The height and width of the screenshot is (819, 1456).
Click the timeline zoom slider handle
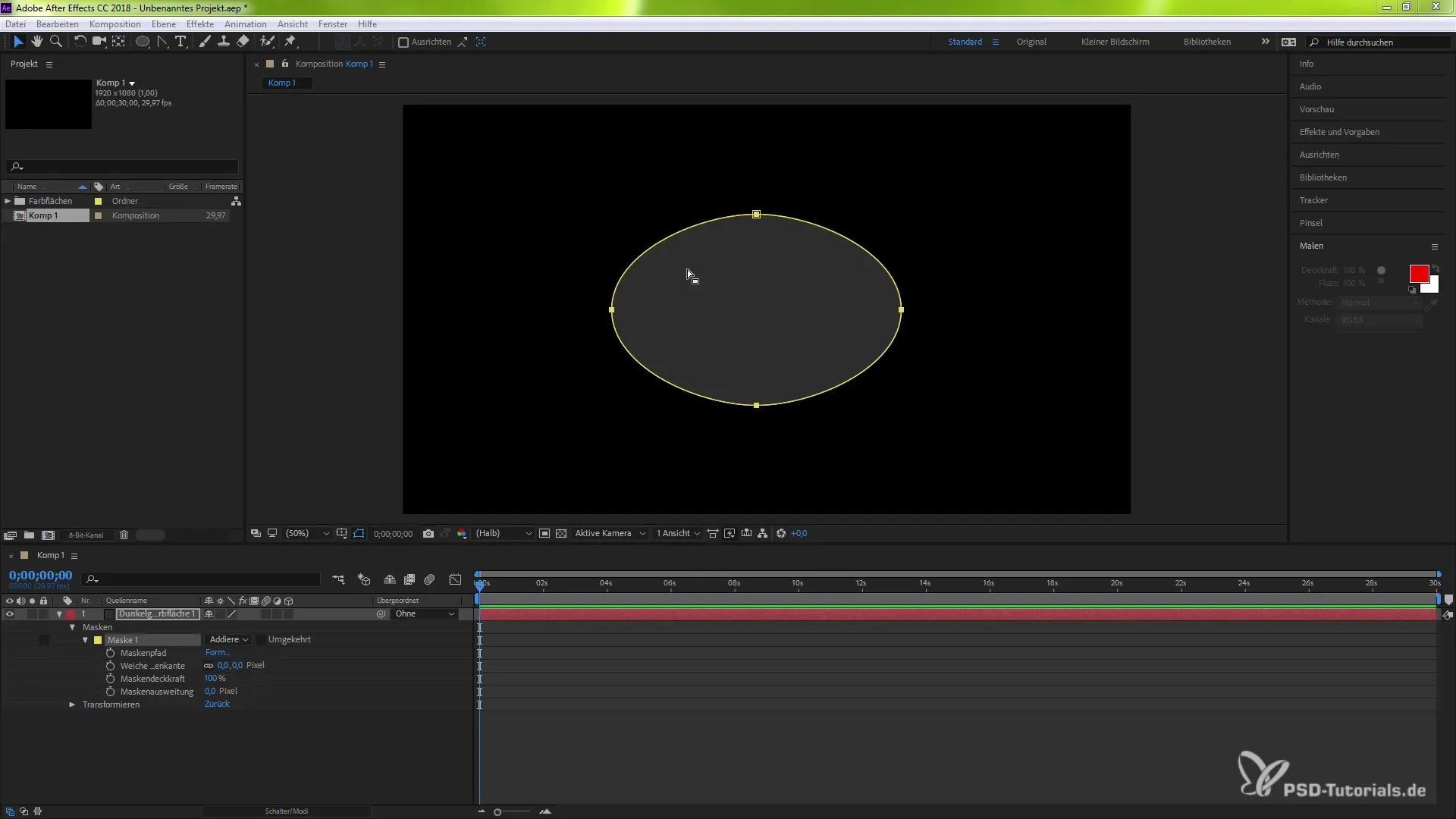pyautogui.click(x=497, y=812)
